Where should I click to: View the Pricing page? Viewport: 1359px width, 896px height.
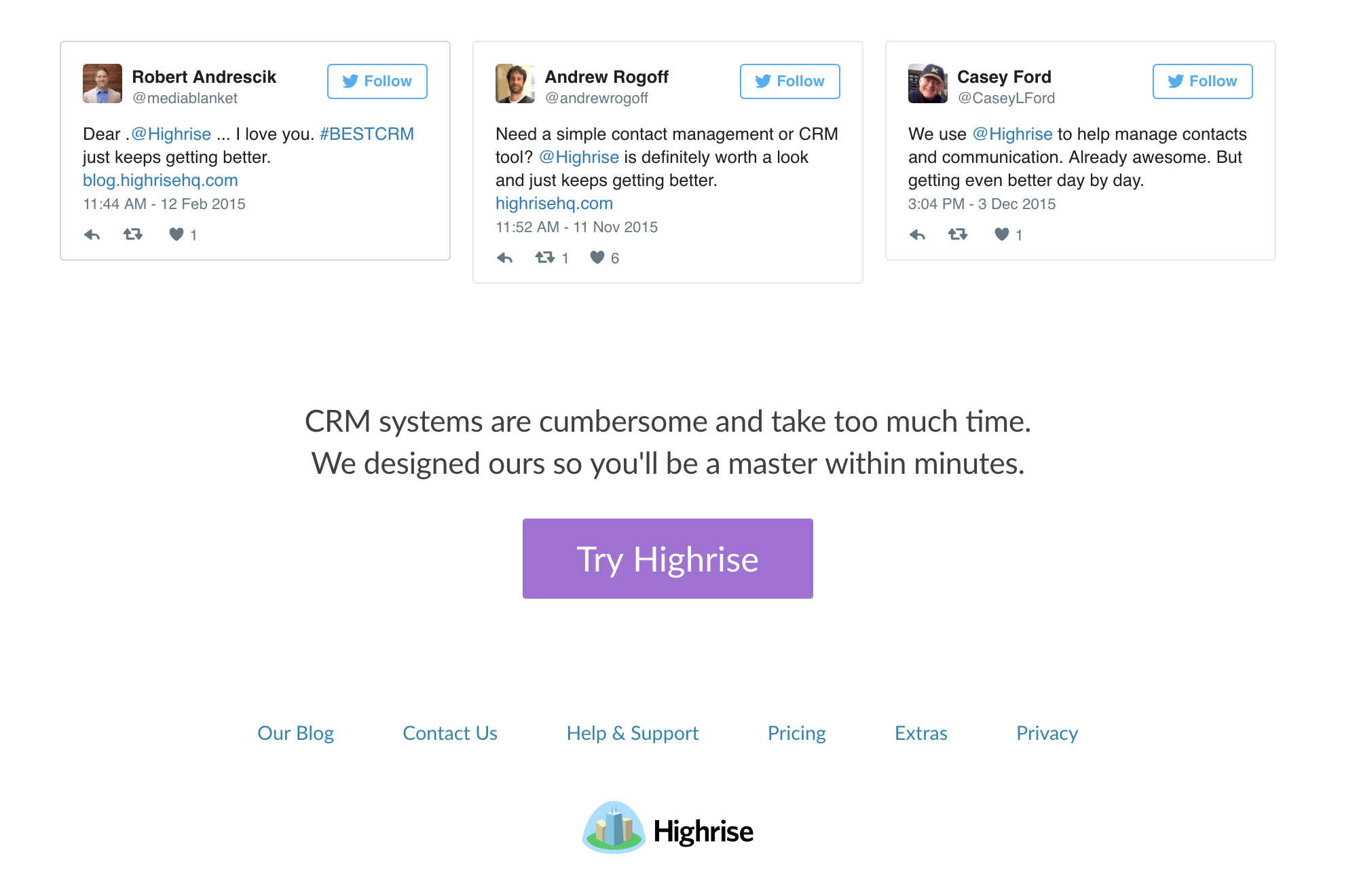797,733
